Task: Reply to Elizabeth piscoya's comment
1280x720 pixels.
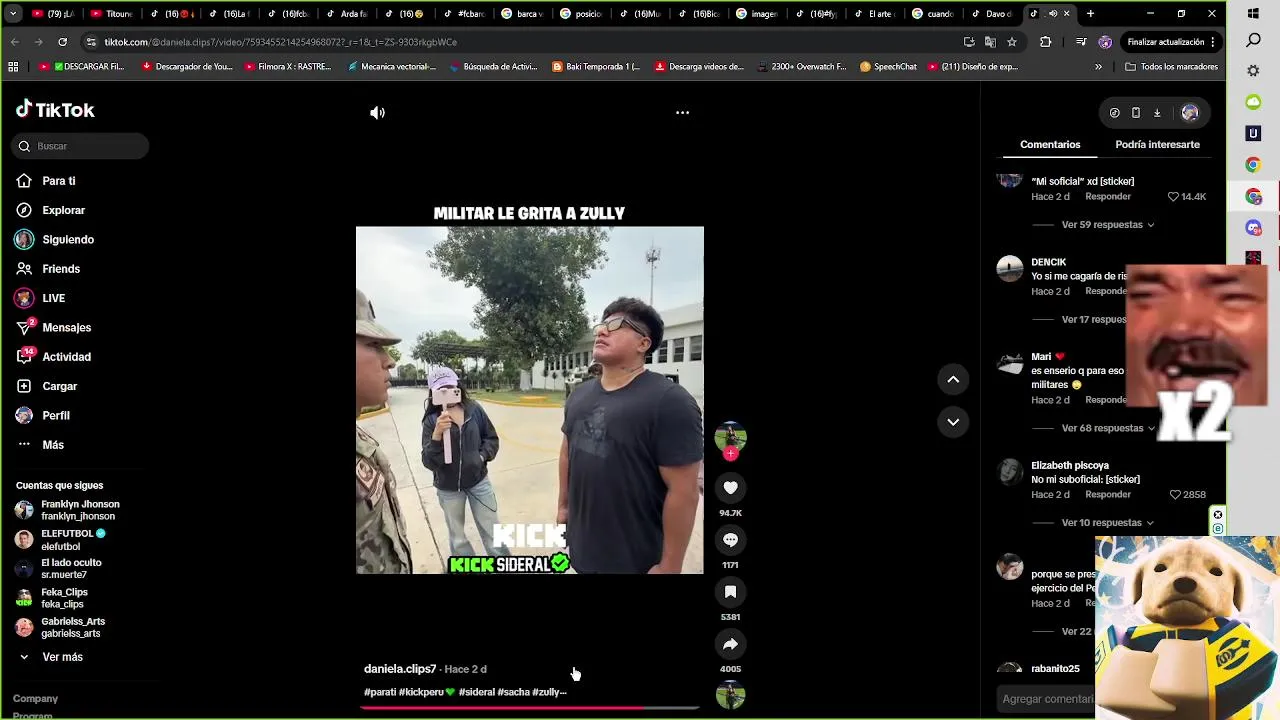Action: point(1108,495)
